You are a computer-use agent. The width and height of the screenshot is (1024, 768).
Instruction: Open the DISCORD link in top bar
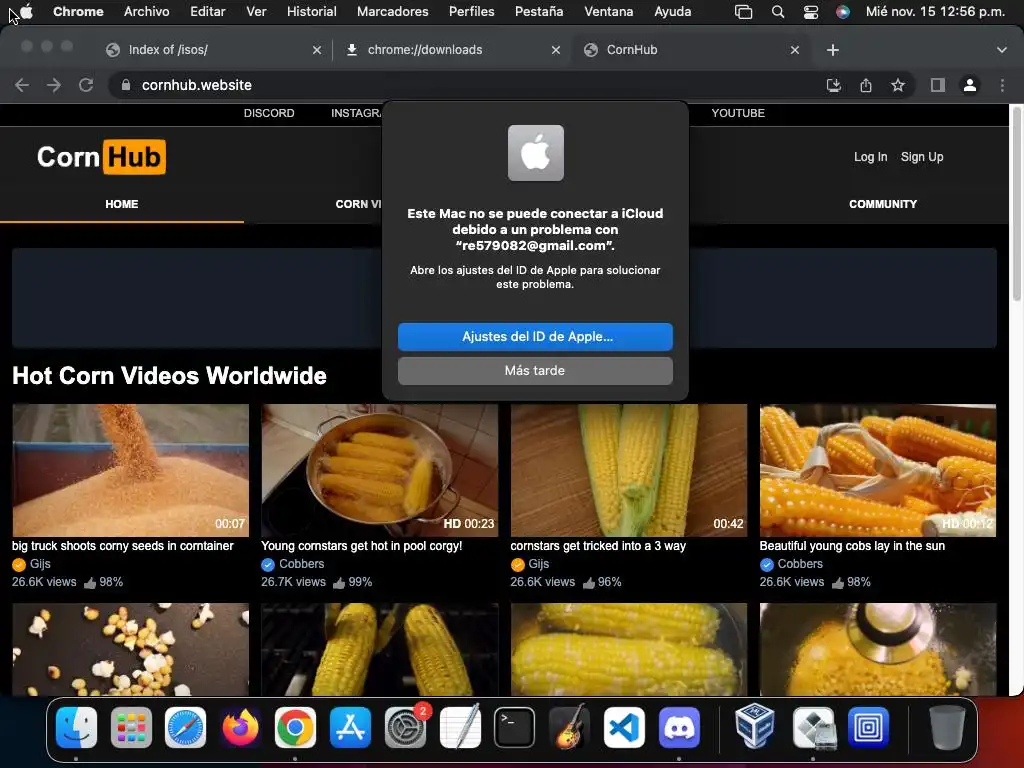pos(269,113)
